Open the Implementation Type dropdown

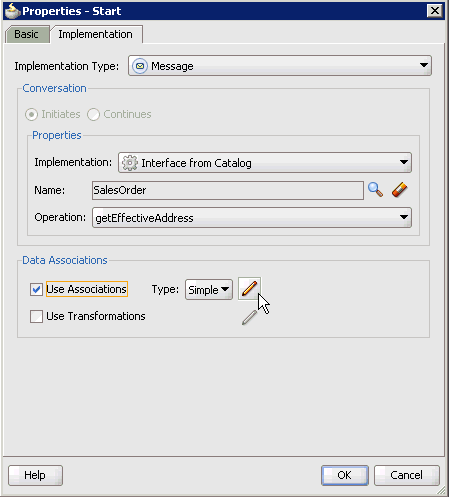280,66
